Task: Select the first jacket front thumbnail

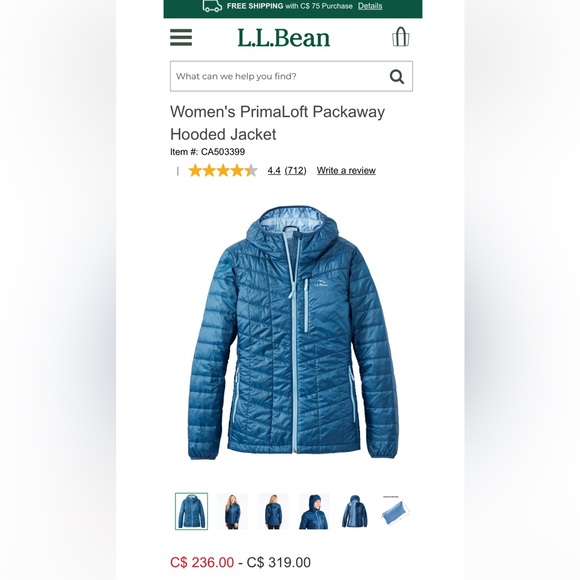Action: pyautogui.click(x=191, y=511)
